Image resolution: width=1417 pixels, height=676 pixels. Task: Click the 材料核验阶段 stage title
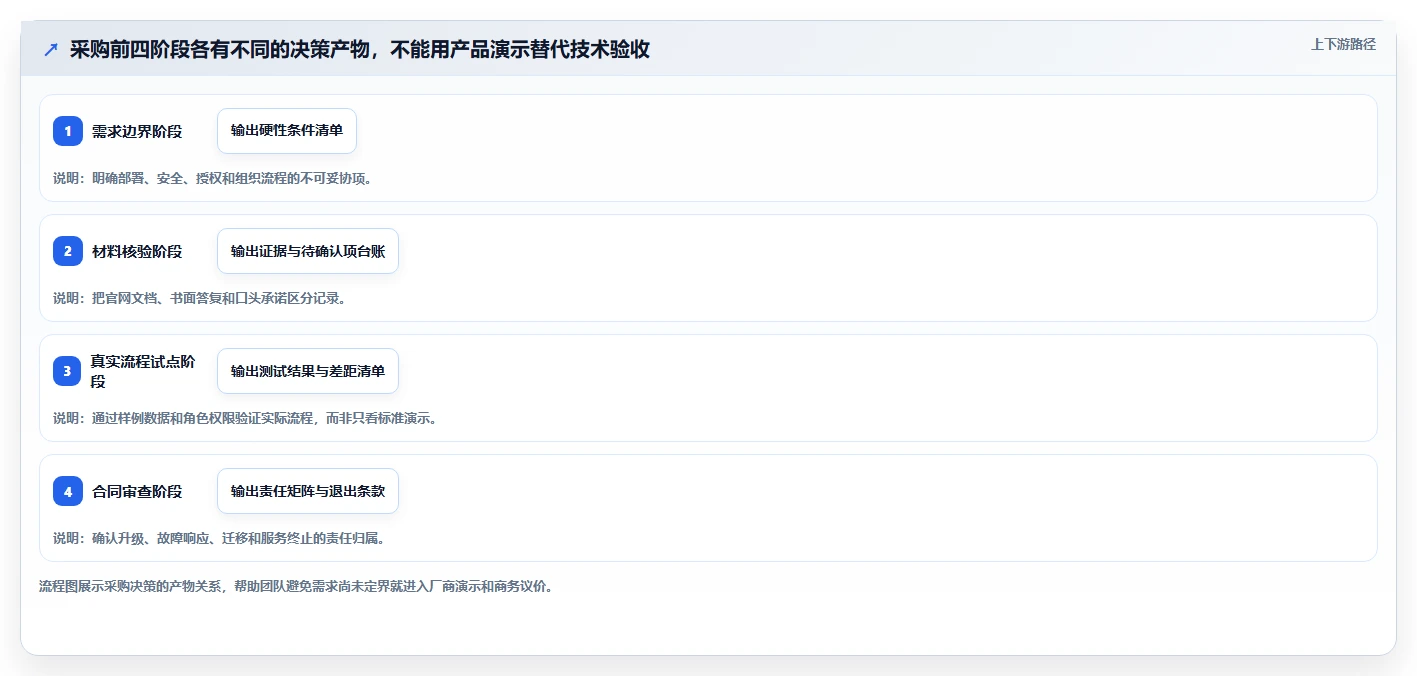coord(137,251)
